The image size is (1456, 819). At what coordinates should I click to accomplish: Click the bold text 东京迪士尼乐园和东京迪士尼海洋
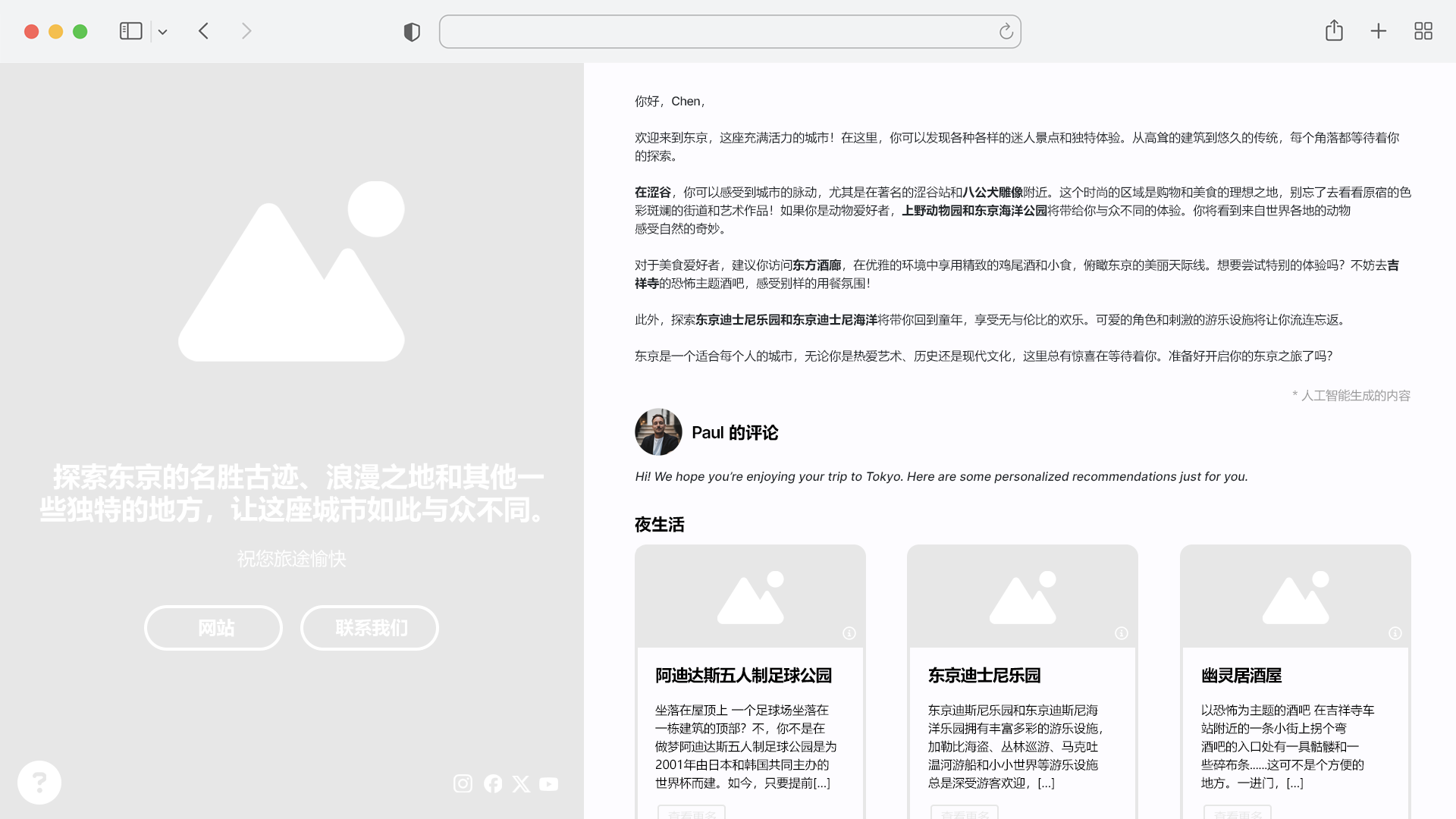pos(786,320)
